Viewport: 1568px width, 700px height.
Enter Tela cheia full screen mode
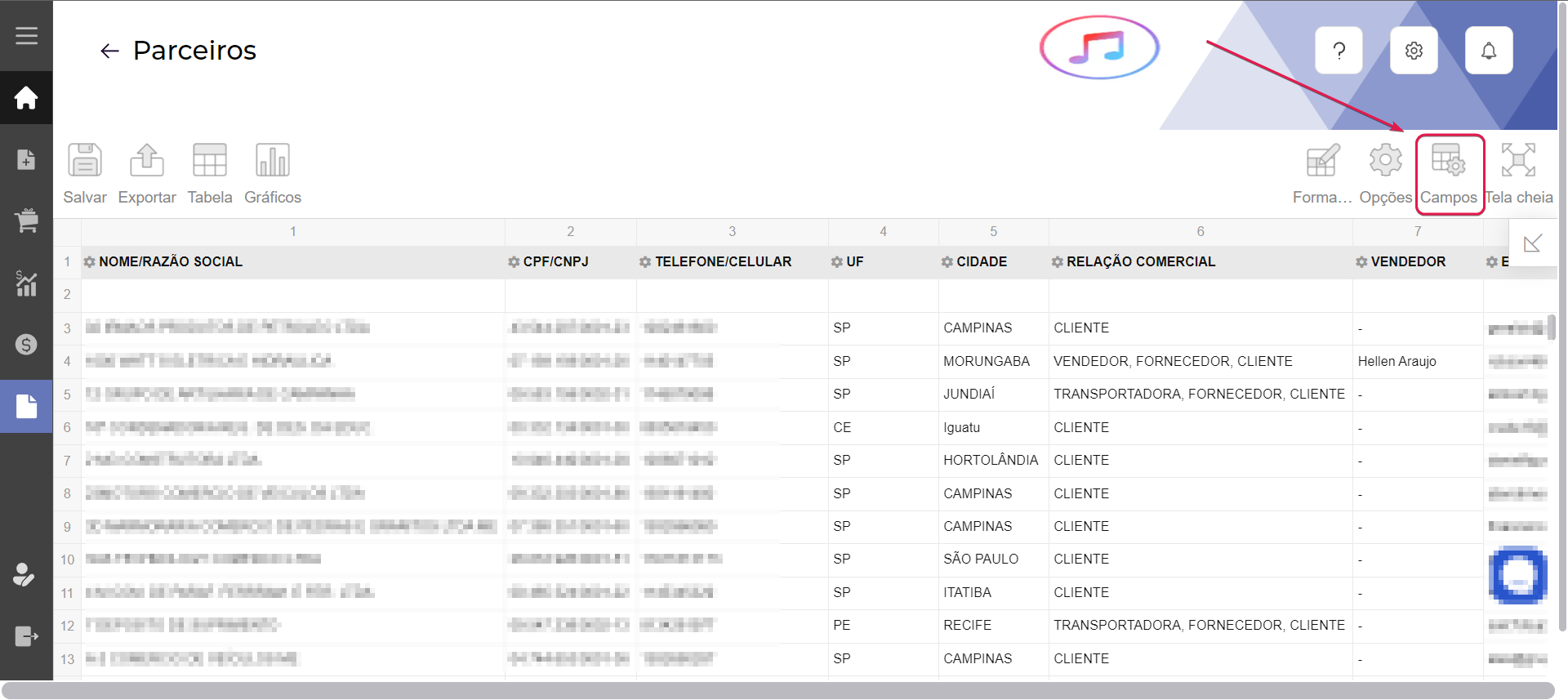pos(1518,174)
